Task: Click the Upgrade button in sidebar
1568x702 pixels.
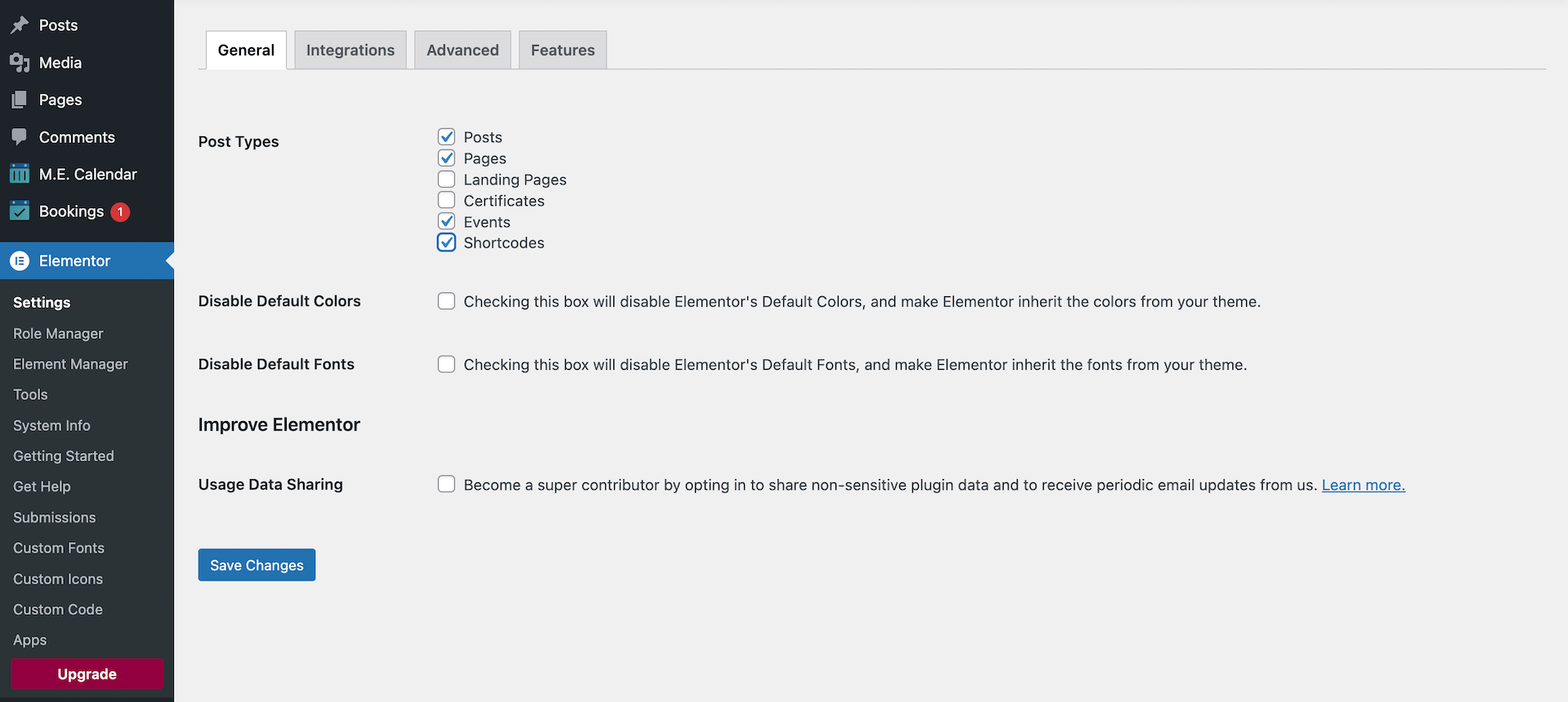Action: tap(87, 674)
